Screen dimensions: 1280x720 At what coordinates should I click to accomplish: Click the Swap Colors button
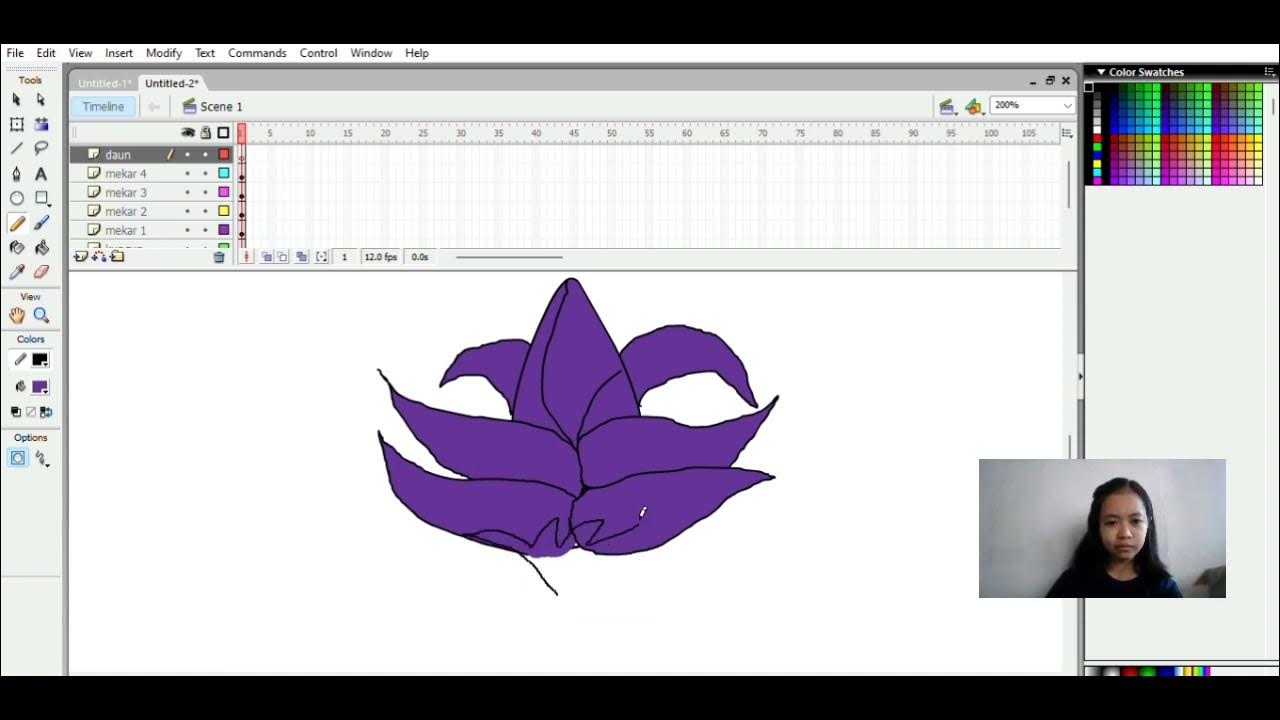(46, 412)
